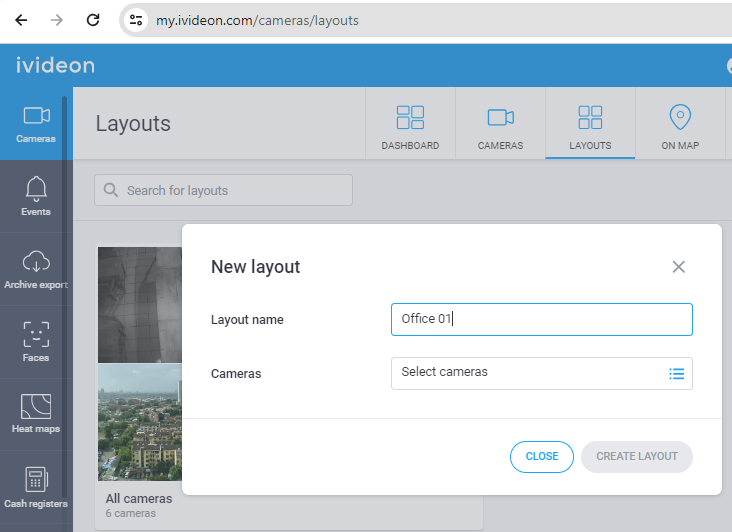The height and width of the screenshot is (532, 732).
Task: Click the camera list icon in Cameras field
Action: click(x=676, y=373)
